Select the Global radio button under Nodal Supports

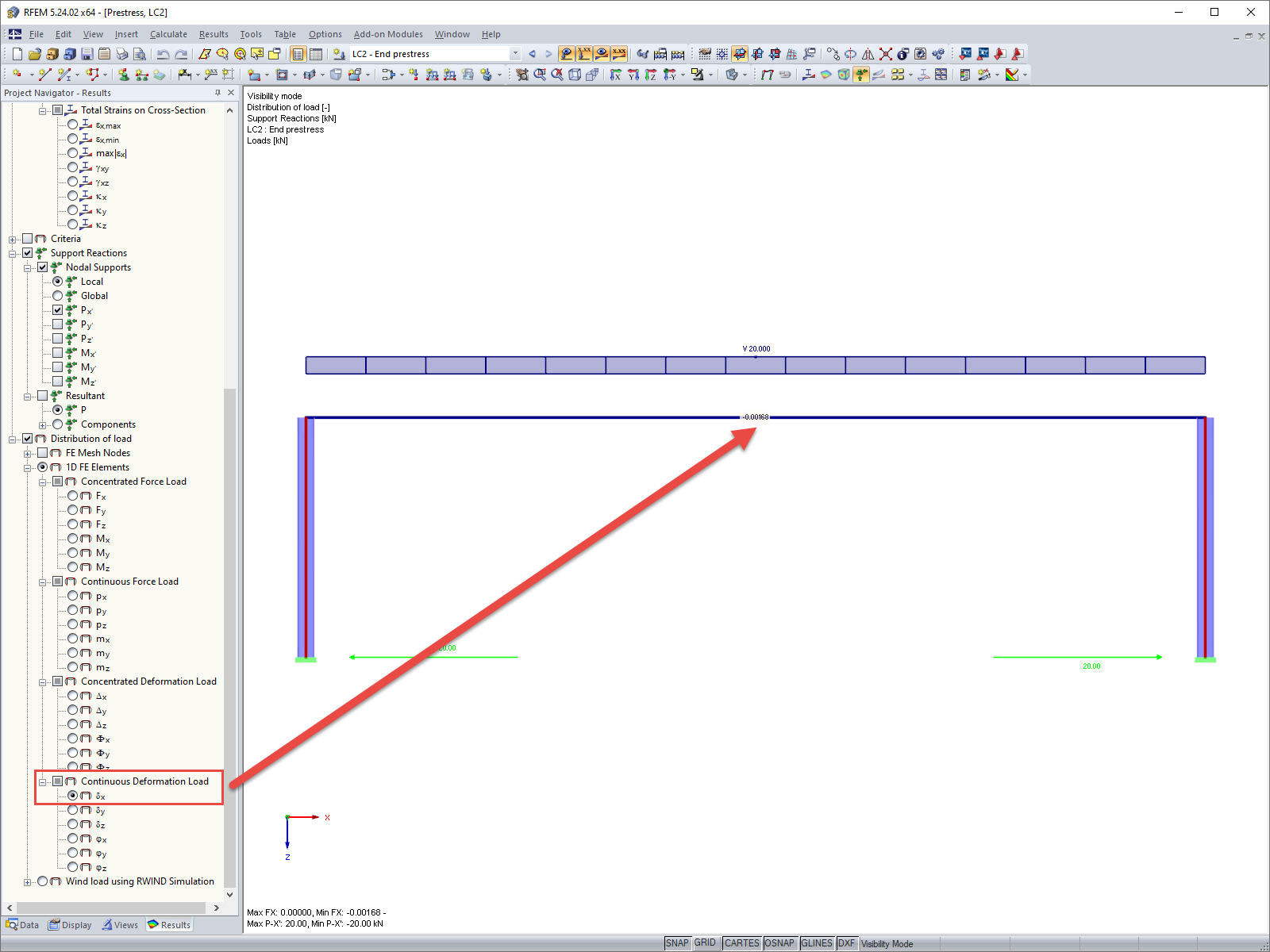[x=57, y=295]
